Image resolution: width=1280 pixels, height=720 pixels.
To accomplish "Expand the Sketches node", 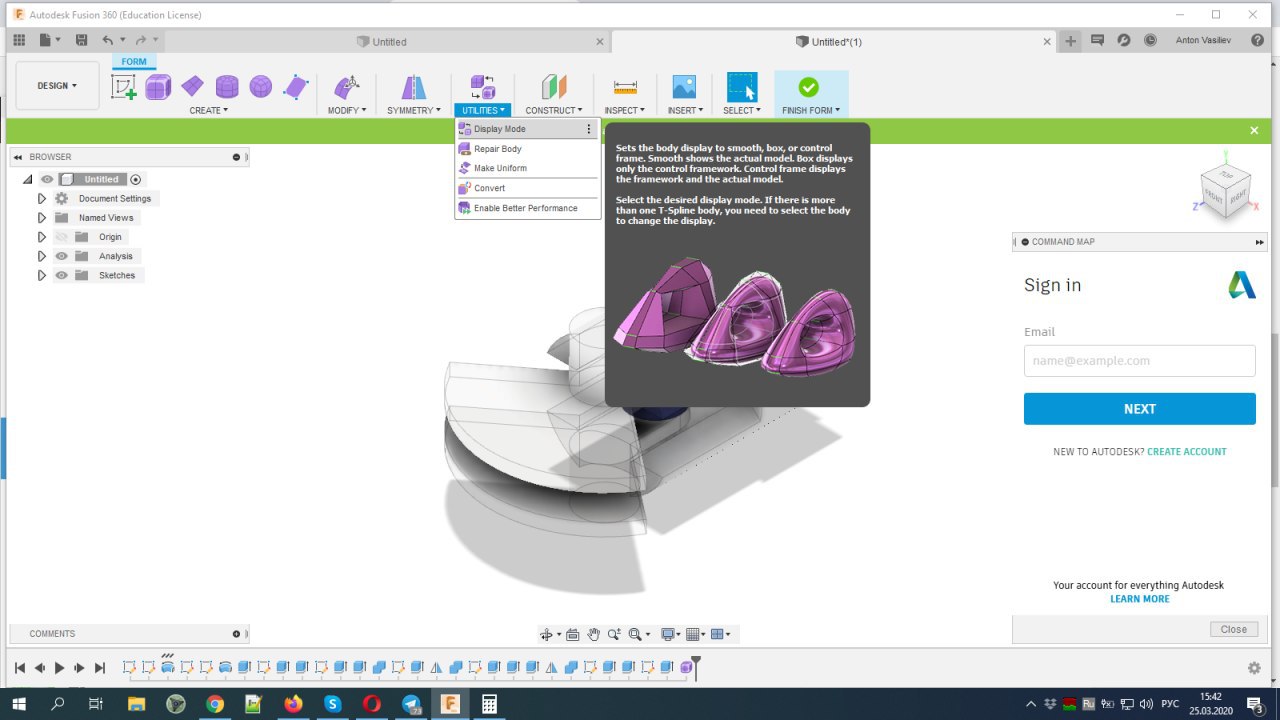I will pyautogui.click(x=42, y=275).
